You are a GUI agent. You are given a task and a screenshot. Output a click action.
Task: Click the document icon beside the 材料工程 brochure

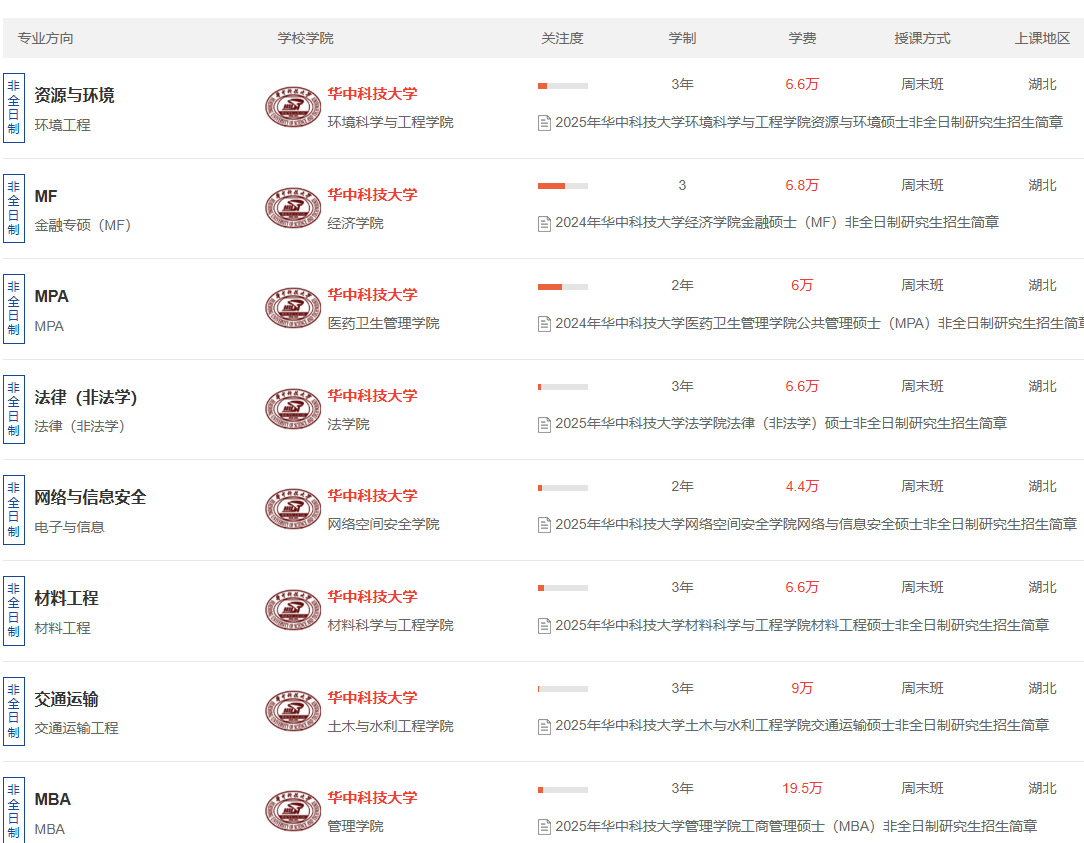(544, 626)
